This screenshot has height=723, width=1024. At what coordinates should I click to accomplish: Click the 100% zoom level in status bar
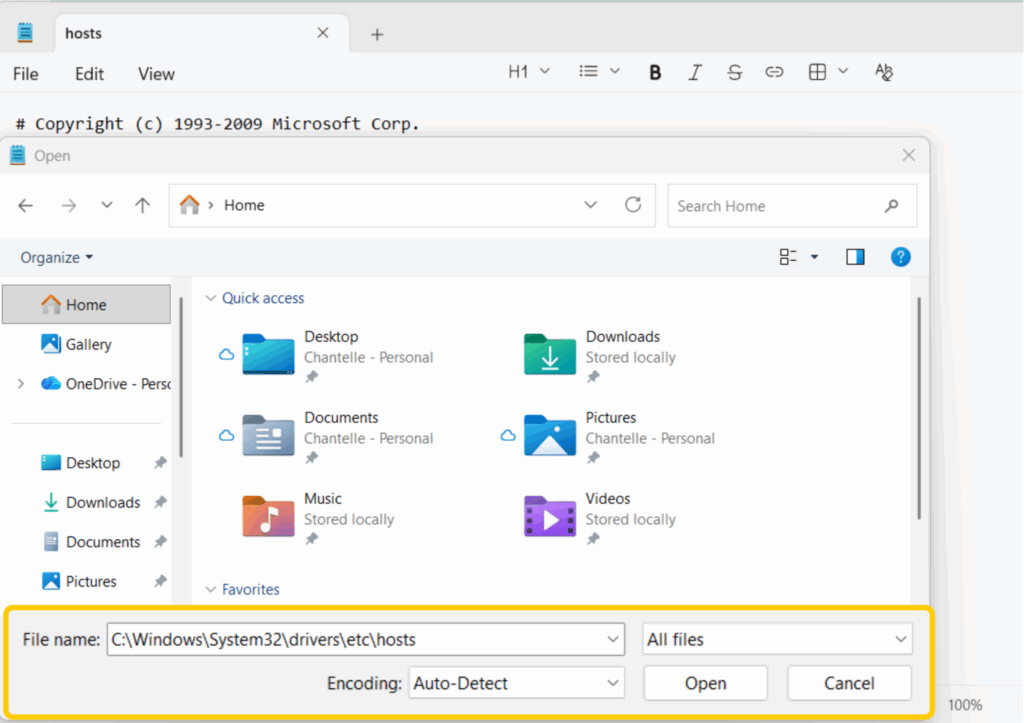coord(965,705)
